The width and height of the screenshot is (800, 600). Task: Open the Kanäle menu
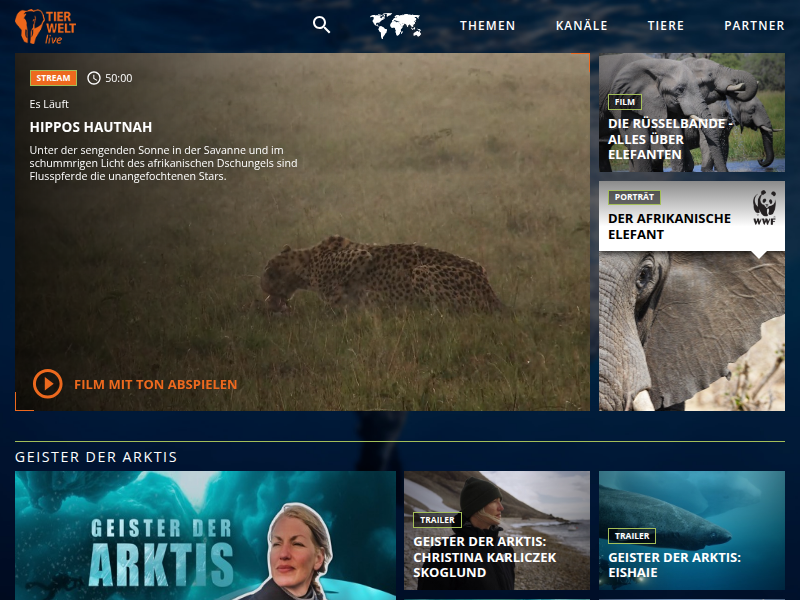tap(581, 26)
